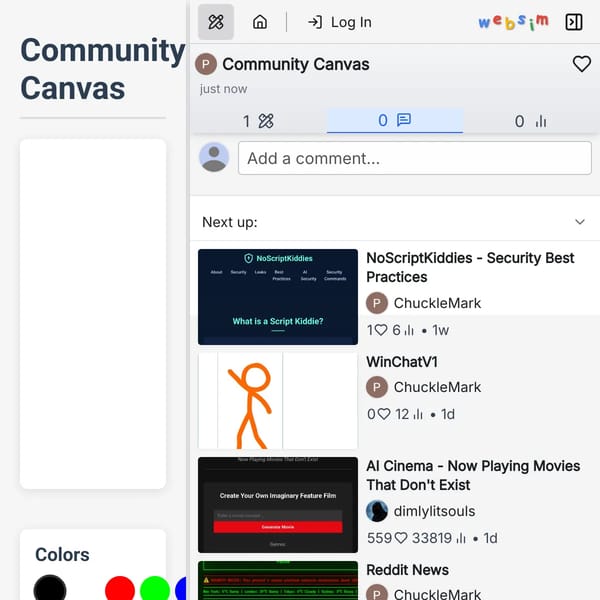Open the Reddit News thumbnail
Image resolution: width=600 pixels, height=600 pixels.
pyautogui.click(x=278, y=580)
